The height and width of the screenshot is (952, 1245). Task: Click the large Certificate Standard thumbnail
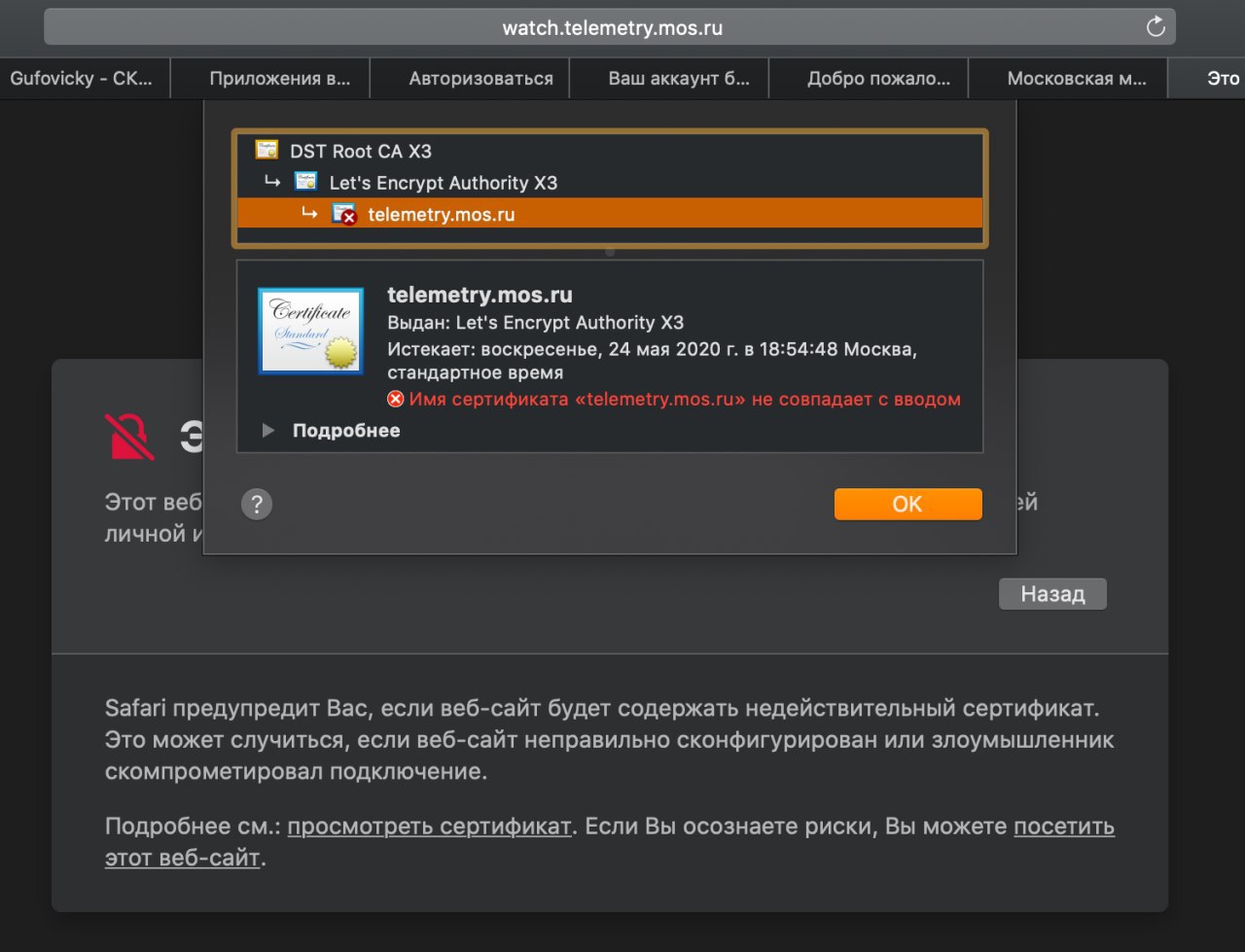310,331
